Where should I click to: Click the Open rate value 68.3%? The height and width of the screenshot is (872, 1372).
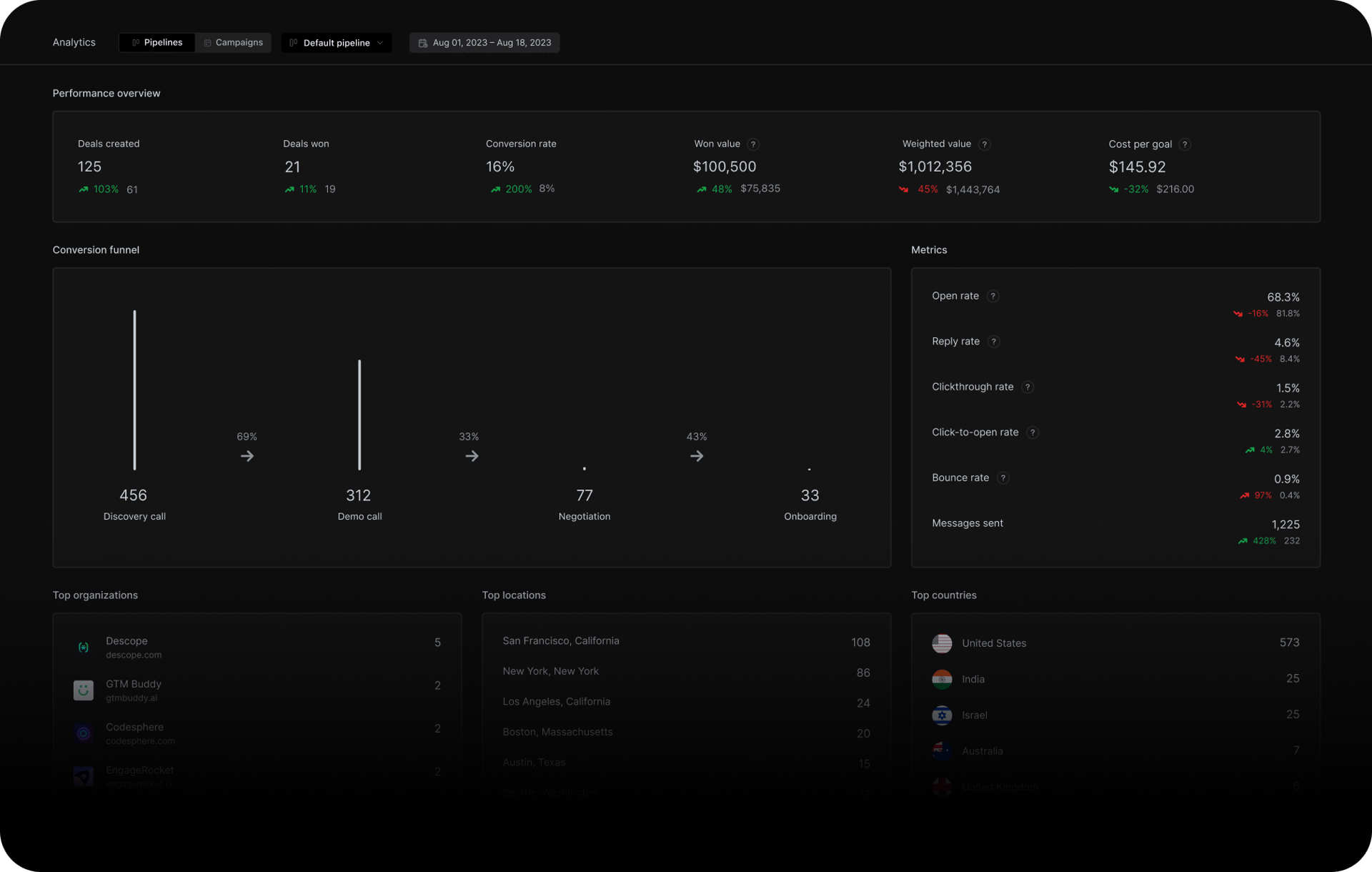tap(1283, 297)
